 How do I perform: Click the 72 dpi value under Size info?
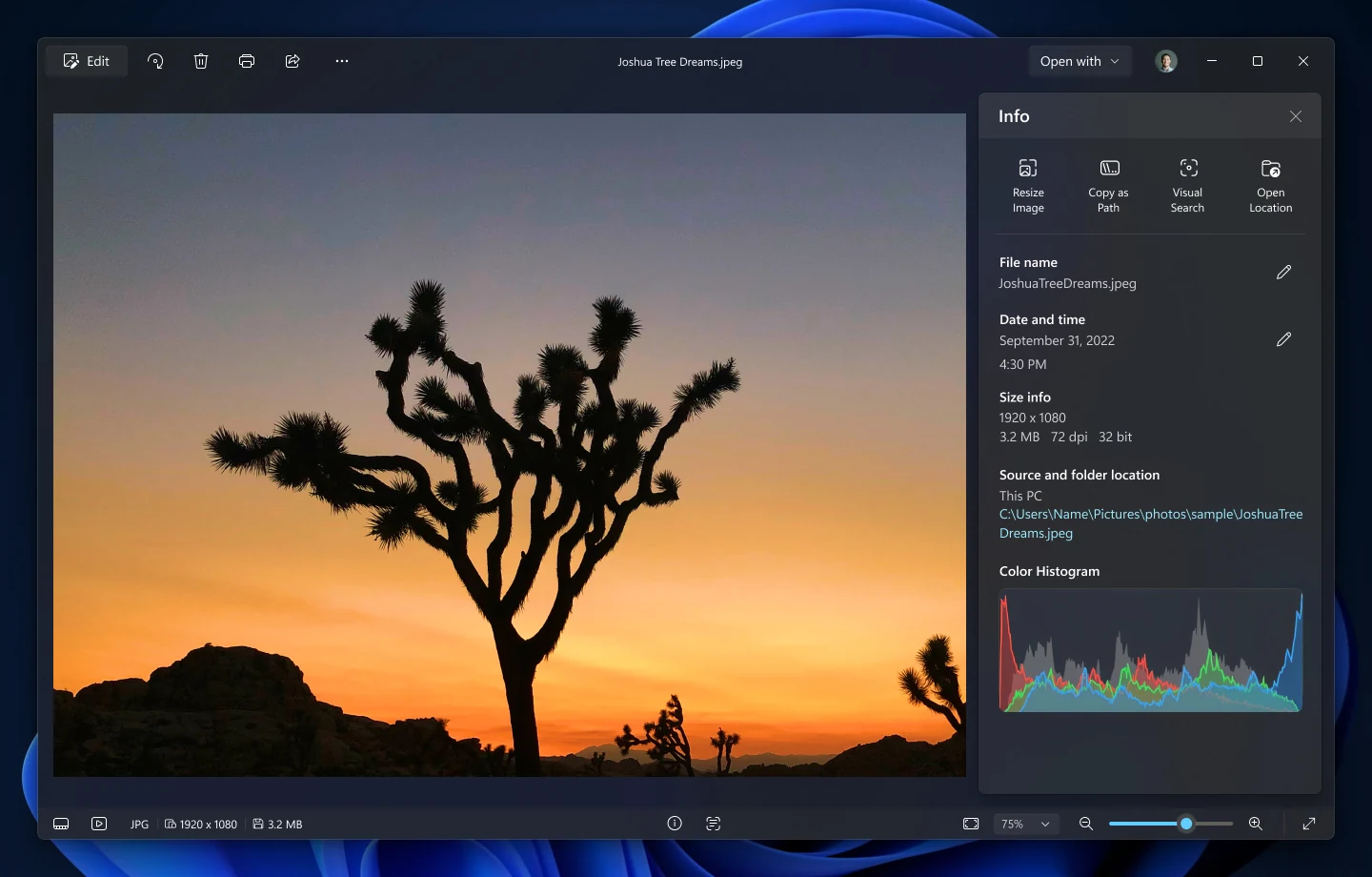coord(1069,437)
